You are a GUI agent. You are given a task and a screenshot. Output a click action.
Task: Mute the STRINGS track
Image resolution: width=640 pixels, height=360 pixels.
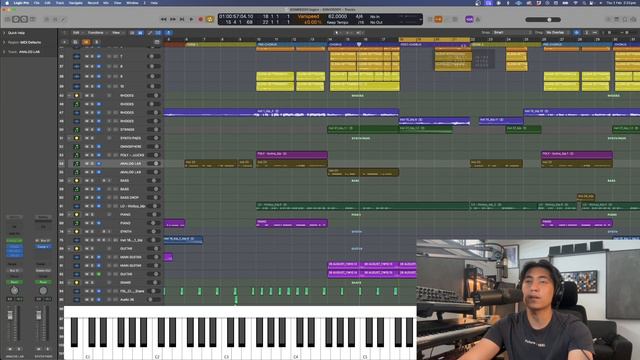[87, 129]
